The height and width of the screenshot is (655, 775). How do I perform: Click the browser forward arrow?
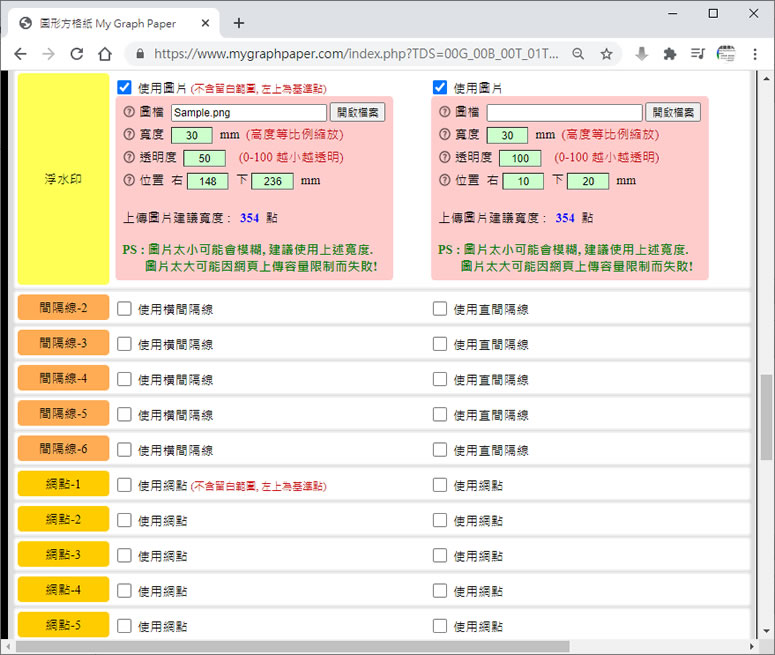click(x=48, y=53)
